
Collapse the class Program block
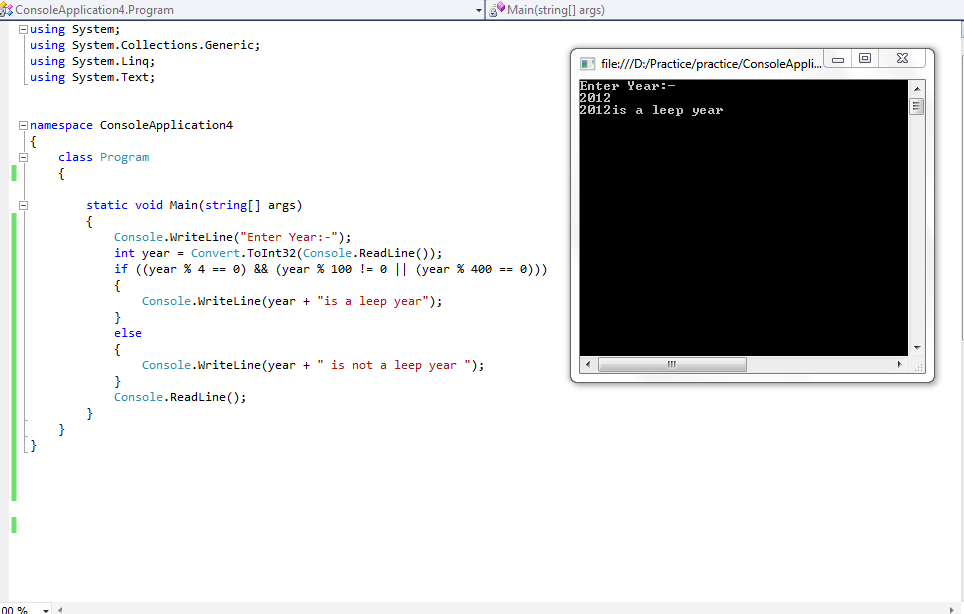[x=23, y=157]
